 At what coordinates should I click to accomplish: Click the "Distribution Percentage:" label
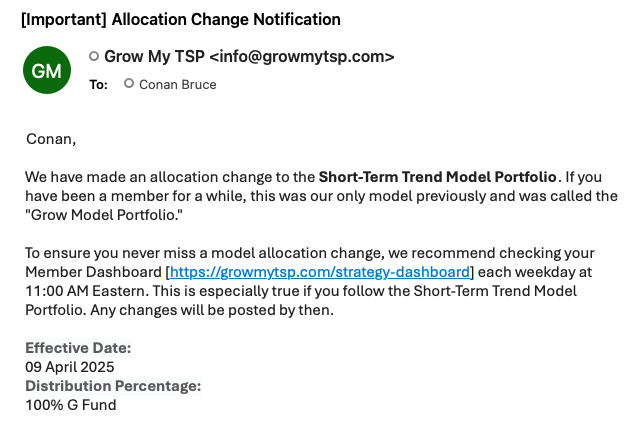pos(113,386)
